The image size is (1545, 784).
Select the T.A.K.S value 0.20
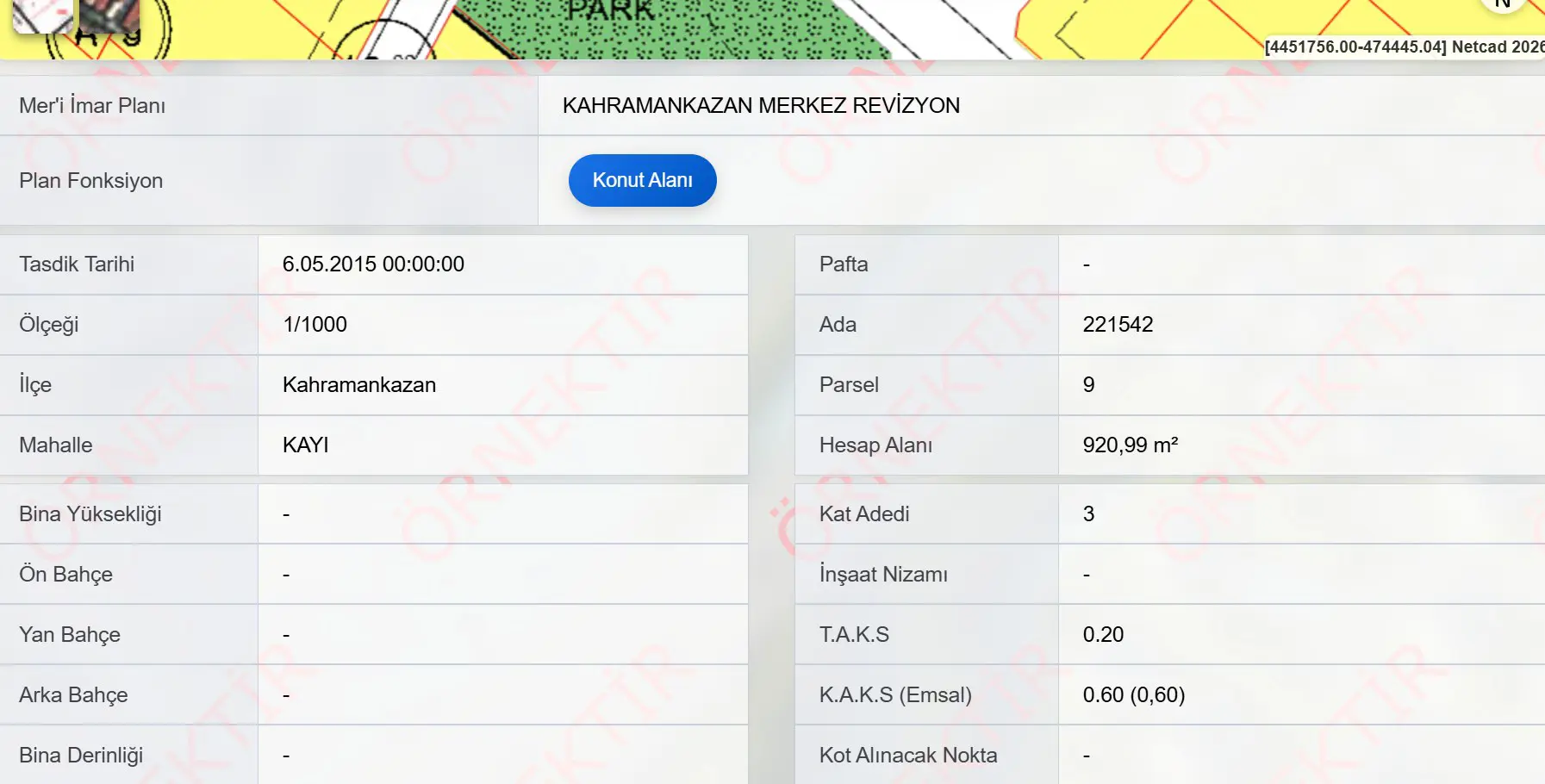click(x=1103, y=634)
